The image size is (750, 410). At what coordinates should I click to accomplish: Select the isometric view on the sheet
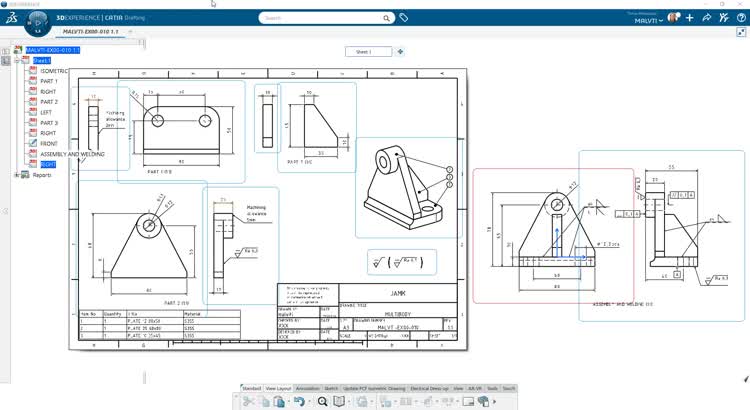coord(409,188)
